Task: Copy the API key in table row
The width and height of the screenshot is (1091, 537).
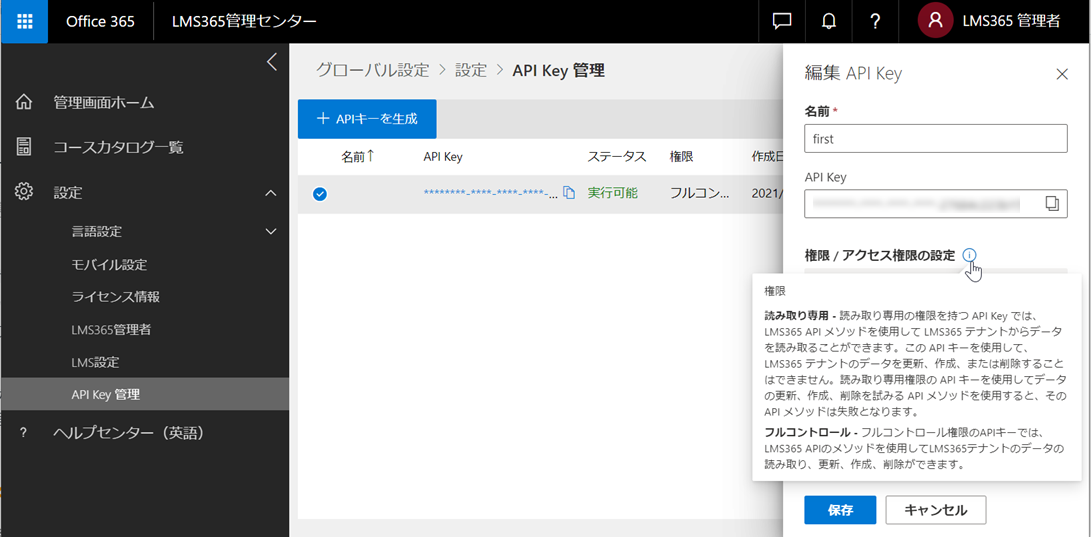Action: (568, 193)
